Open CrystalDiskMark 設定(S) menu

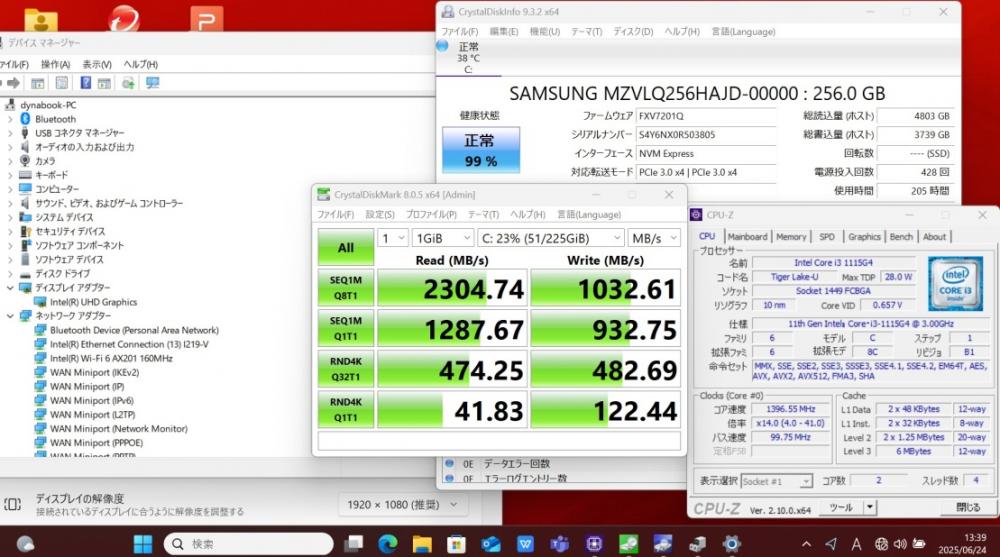379,214
